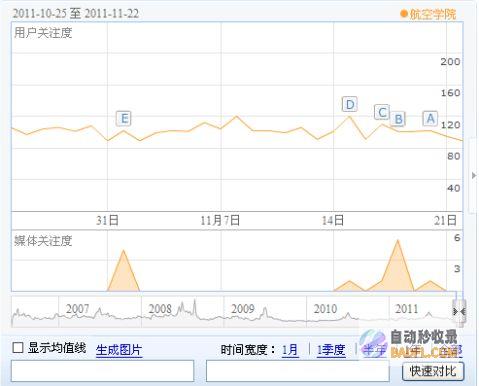Click 2007 on the overview timeline
Image resolution: width=479 pixels, height=386 pixels.
coord(77,309)
